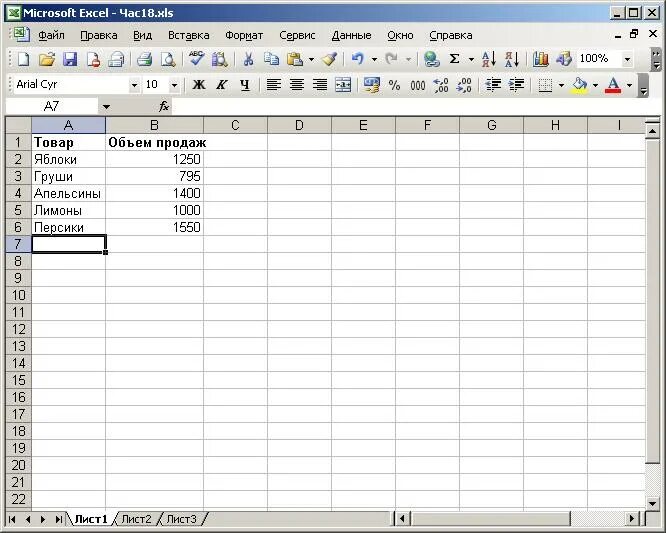The height and width of the screenshot is (533, 666).
Task: Undo the last action with the arrow icon
Action: (x=358, y=59)
